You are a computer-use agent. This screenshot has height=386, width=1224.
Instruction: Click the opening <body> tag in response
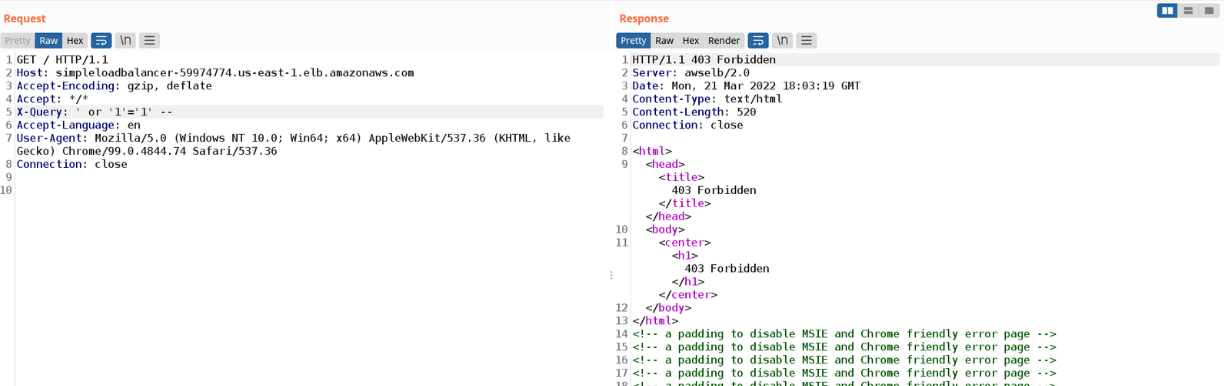(x=665, y=229)
